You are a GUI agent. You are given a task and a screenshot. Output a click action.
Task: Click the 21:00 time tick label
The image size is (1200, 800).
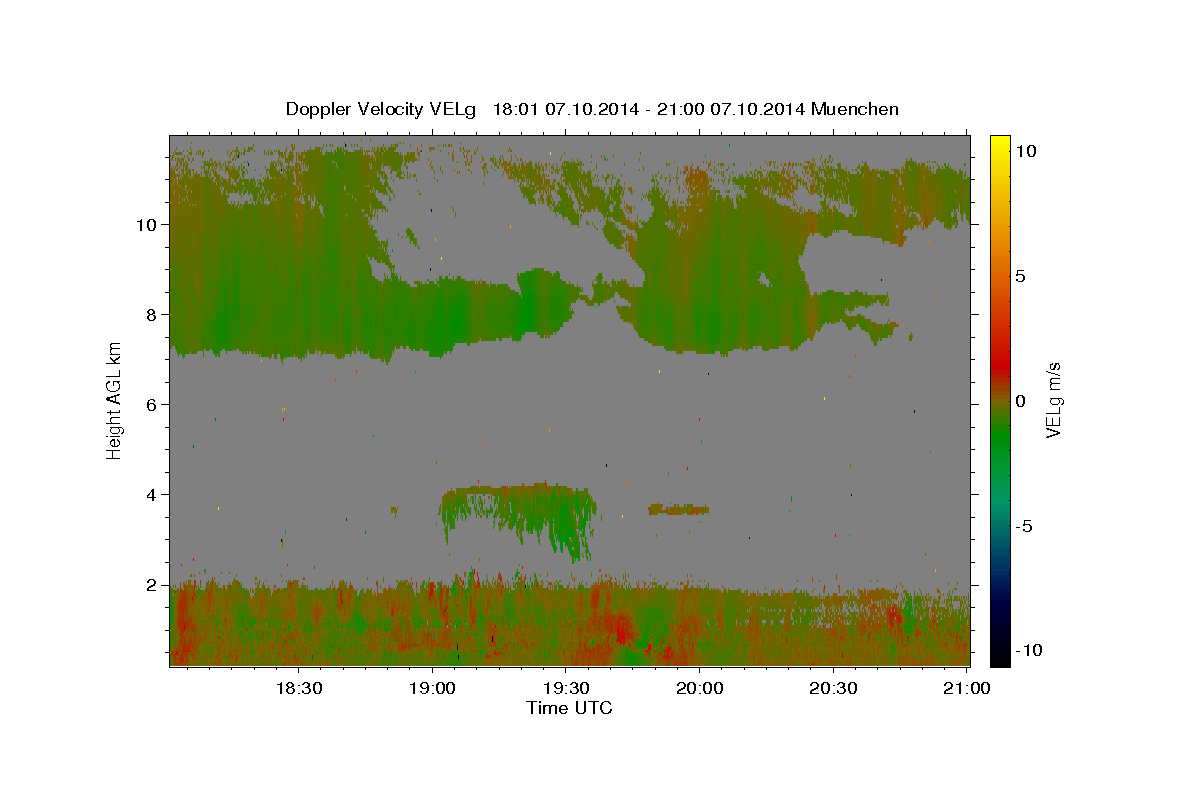[967, 688]
